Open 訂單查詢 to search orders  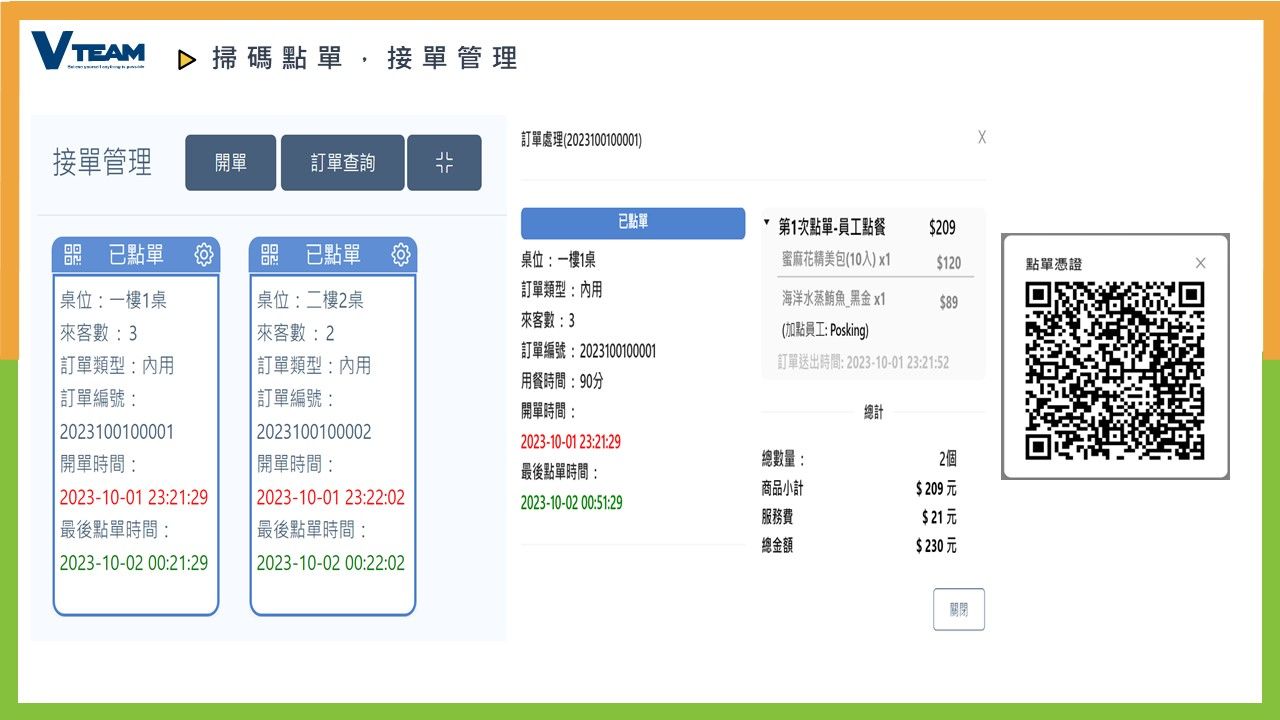point(344,162)
